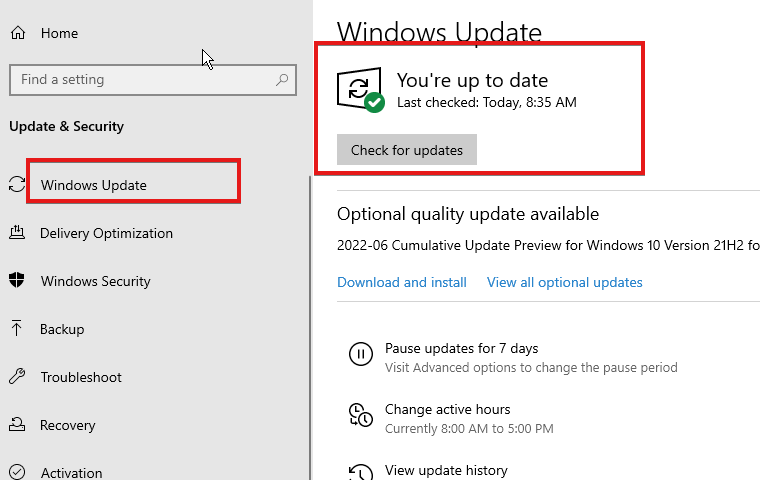Click the Find a setting search box
Viewport: 760px width, 480px height.
point(153,80)
